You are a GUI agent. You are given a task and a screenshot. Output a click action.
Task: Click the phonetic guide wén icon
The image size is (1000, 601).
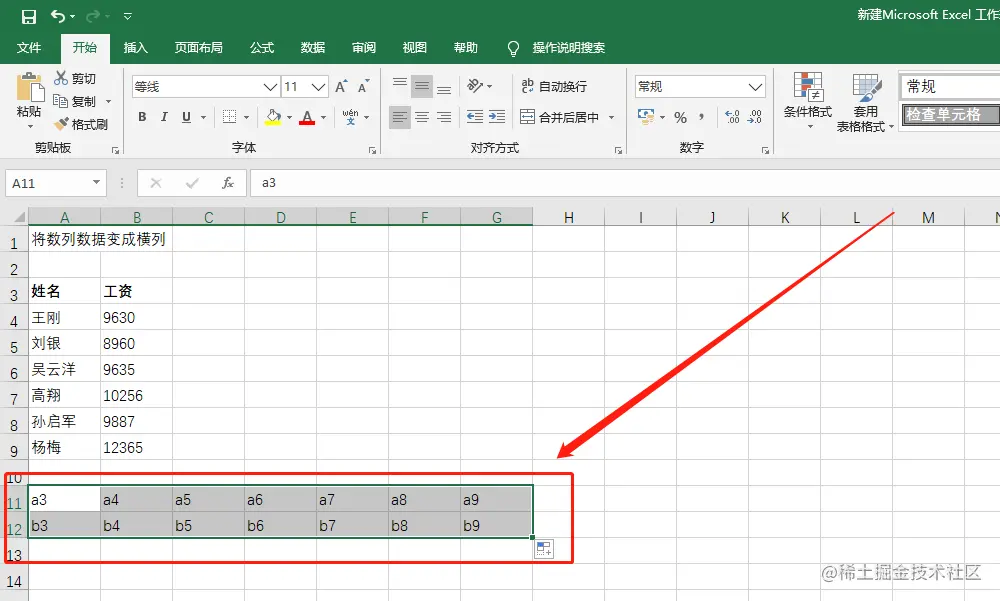pos(350,117)
